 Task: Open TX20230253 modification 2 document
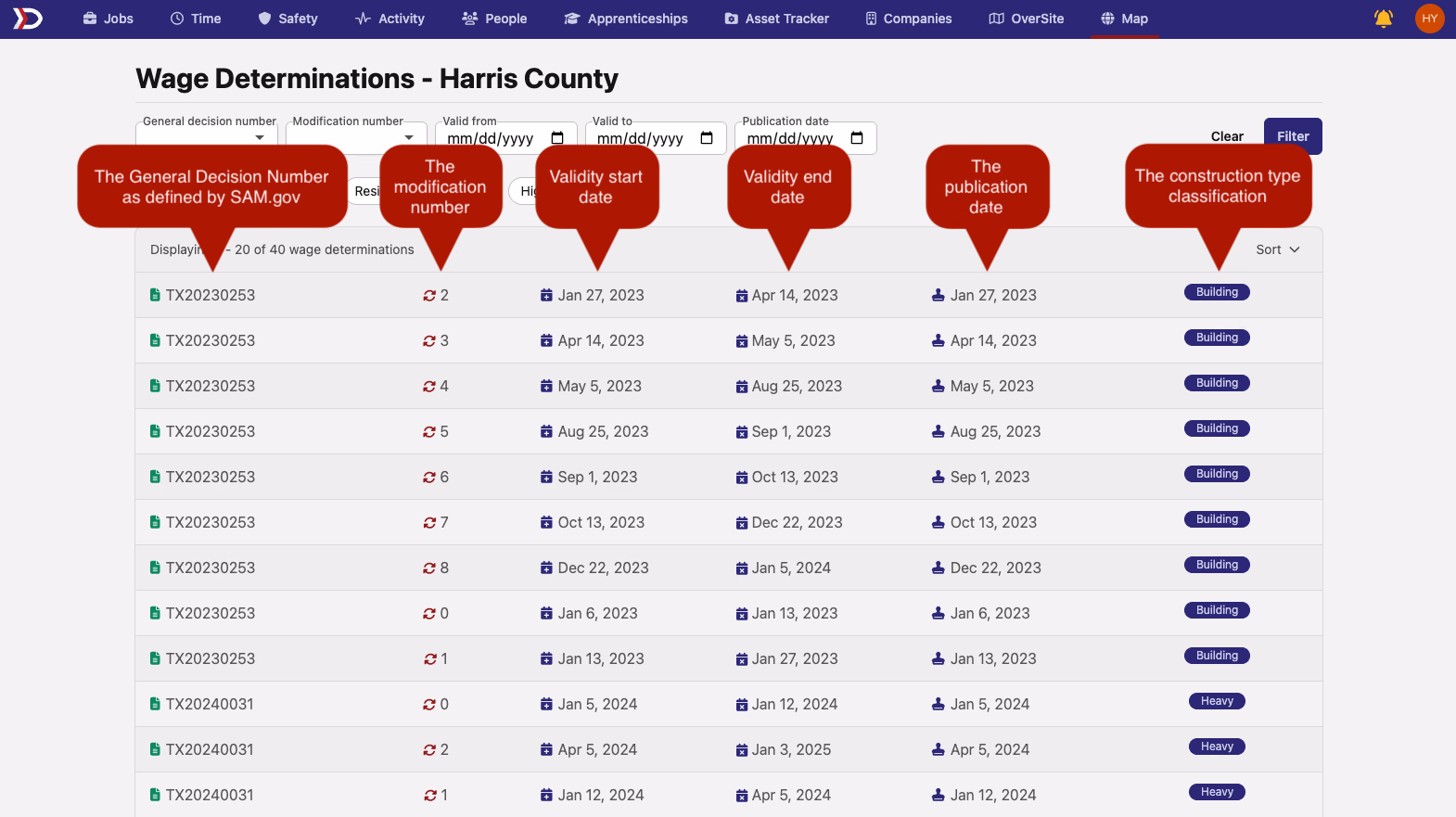click(210, 295)
